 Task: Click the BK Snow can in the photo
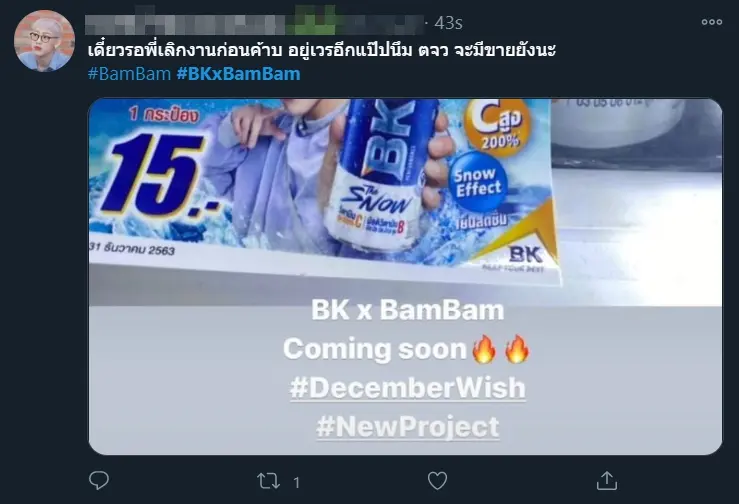pyautogui.click(x=382, y=174)
